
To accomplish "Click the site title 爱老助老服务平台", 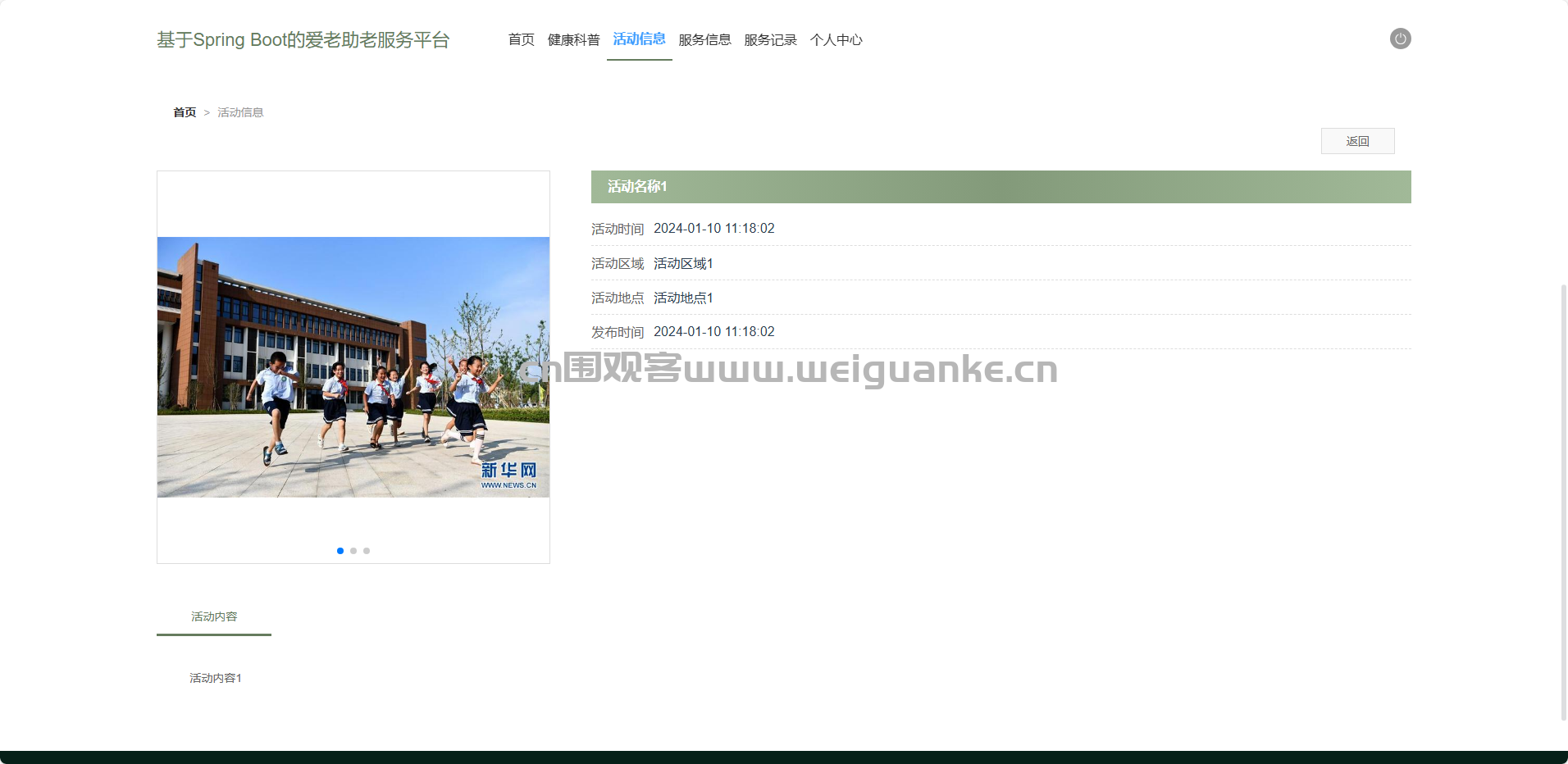I will pyautogui.click(x=303, y=39).
